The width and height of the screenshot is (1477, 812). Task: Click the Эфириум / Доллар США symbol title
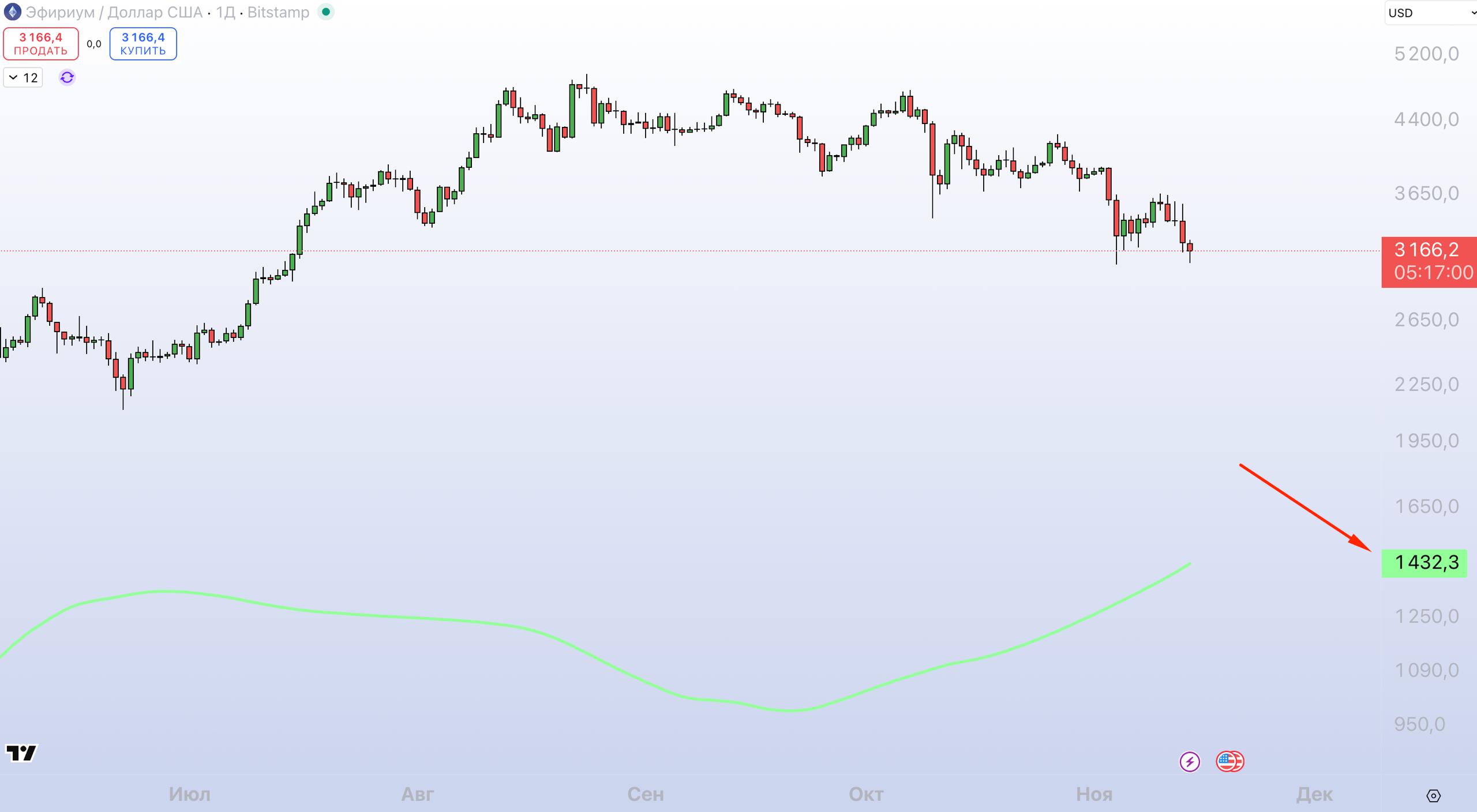tap(114, 12)
